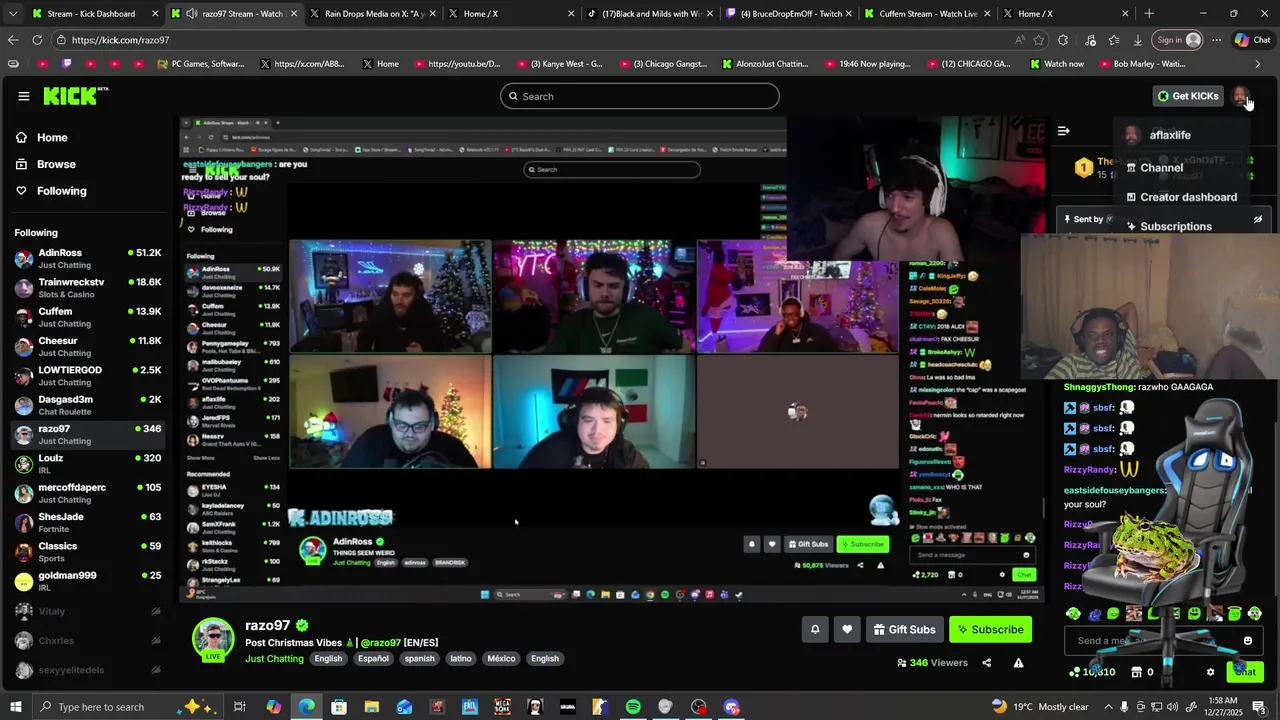Open the emoji picker in chat
This screenshot has height=720, width=1280.
1247,641
